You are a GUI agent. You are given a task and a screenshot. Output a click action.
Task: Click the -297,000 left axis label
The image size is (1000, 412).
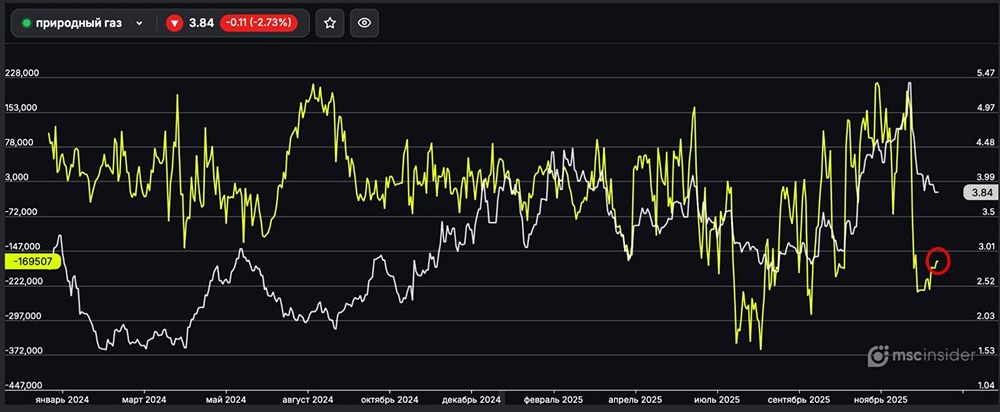pyautogui.click(x=22, y=316)
